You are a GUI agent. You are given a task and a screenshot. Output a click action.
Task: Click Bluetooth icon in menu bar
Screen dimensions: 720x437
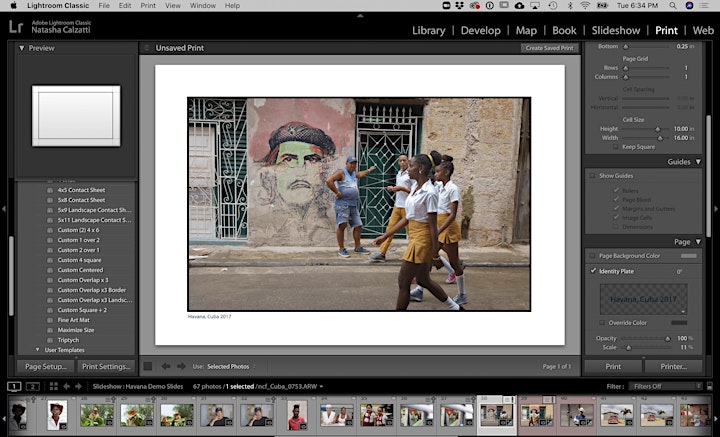tap(570, 6)
